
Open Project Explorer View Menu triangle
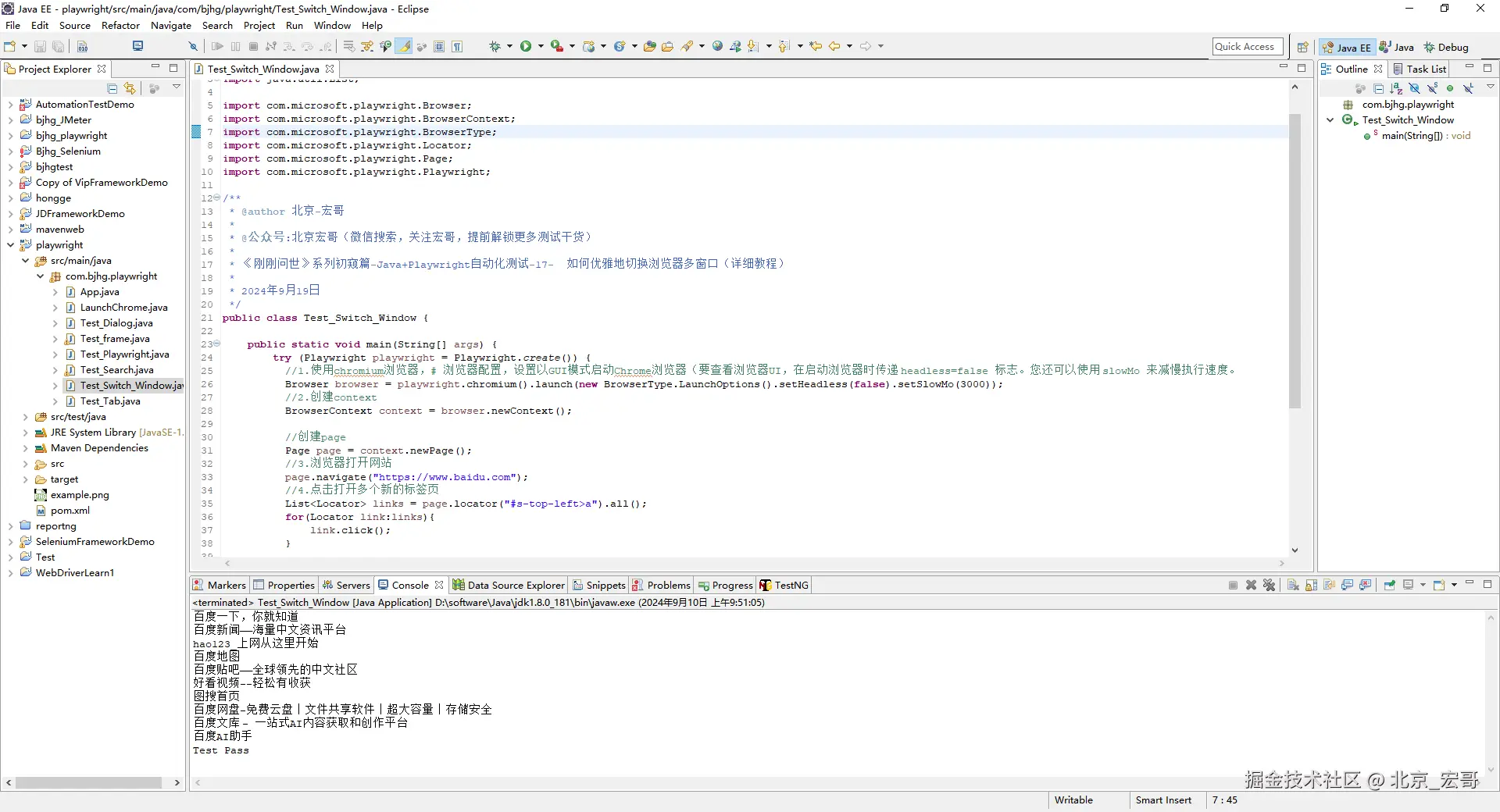tap(177, 87)
